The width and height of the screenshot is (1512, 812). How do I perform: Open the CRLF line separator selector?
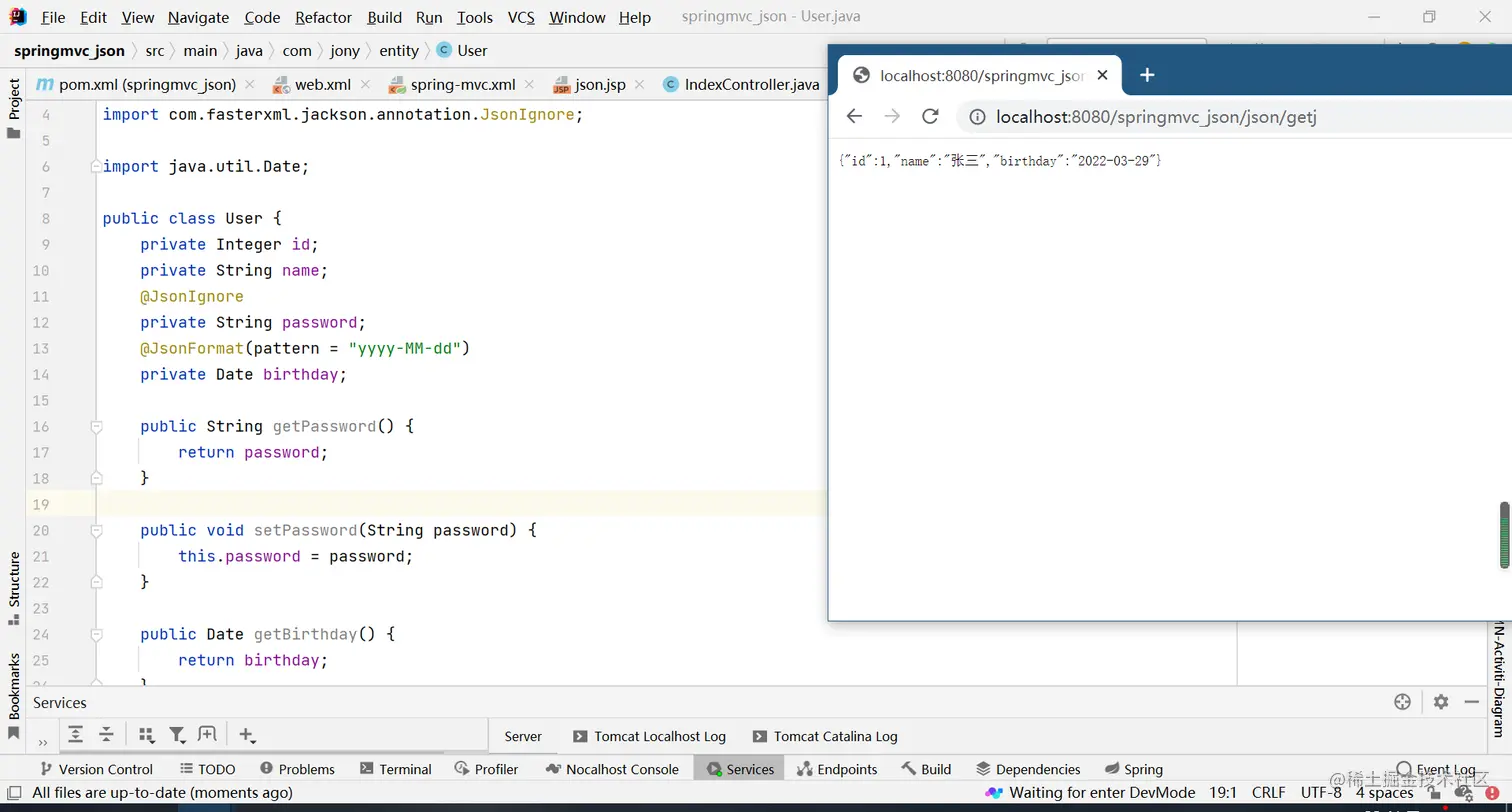pyautogui.click(x=1268, y=793)
